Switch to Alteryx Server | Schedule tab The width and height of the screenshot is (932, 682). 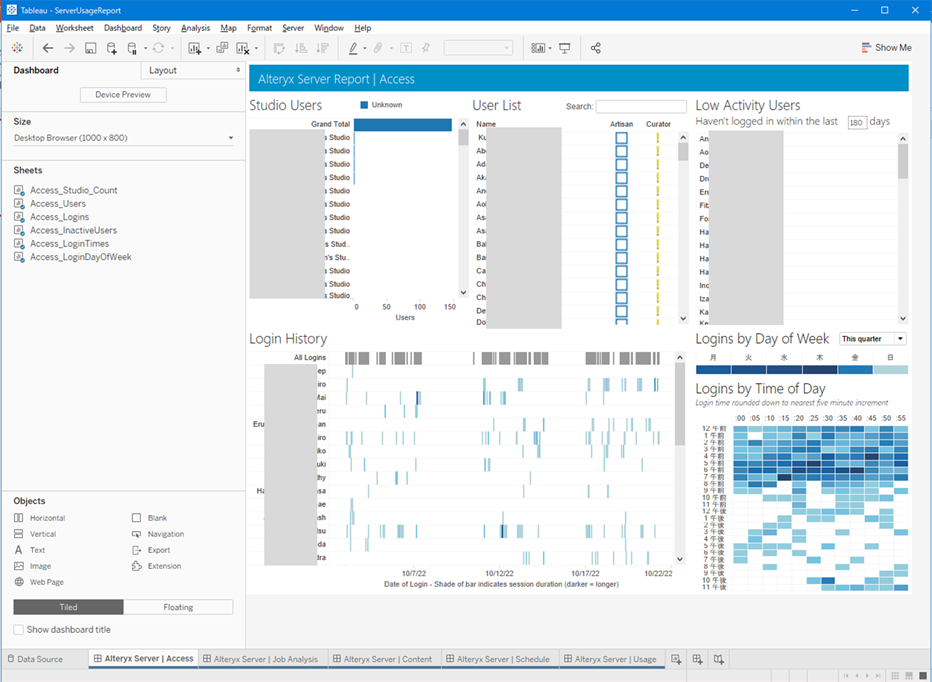pyautogui.click(x=503, y=659)
